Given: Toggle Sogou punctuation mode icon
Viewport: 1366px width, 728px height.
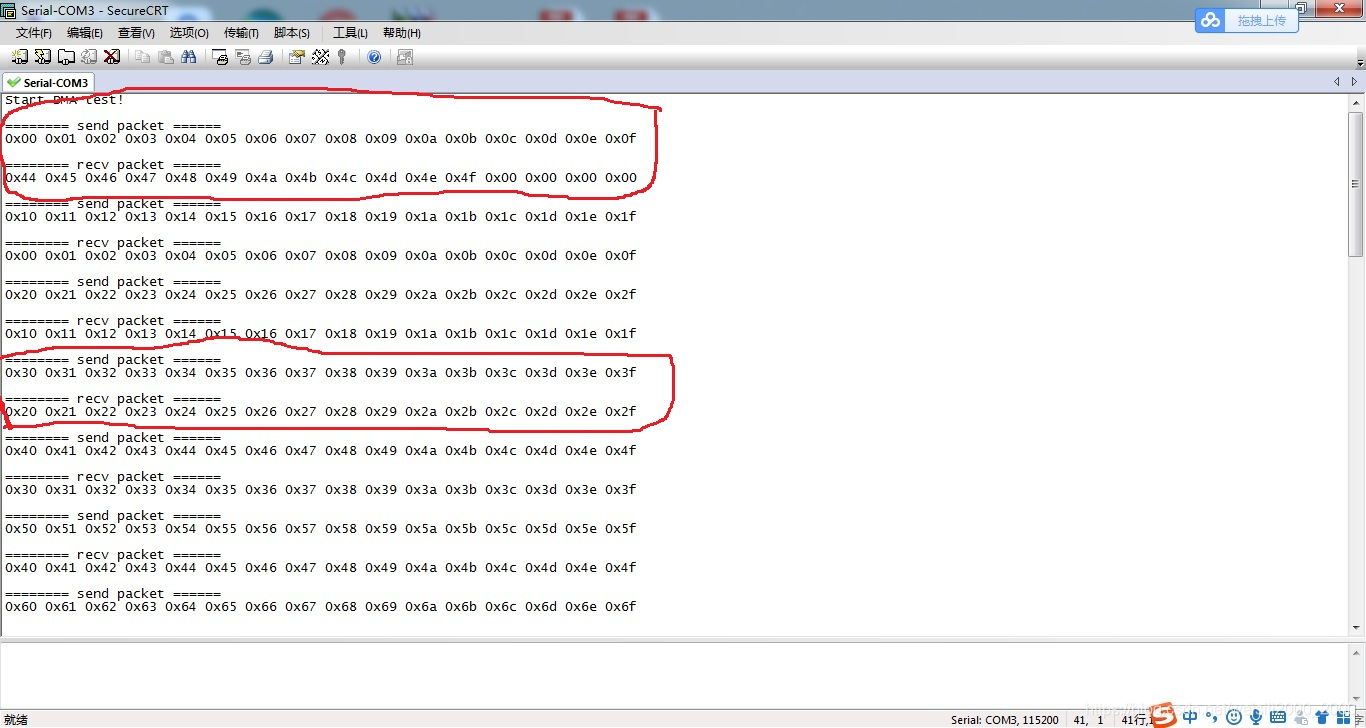Looking at the screenshot, I should click(1211, 717).
